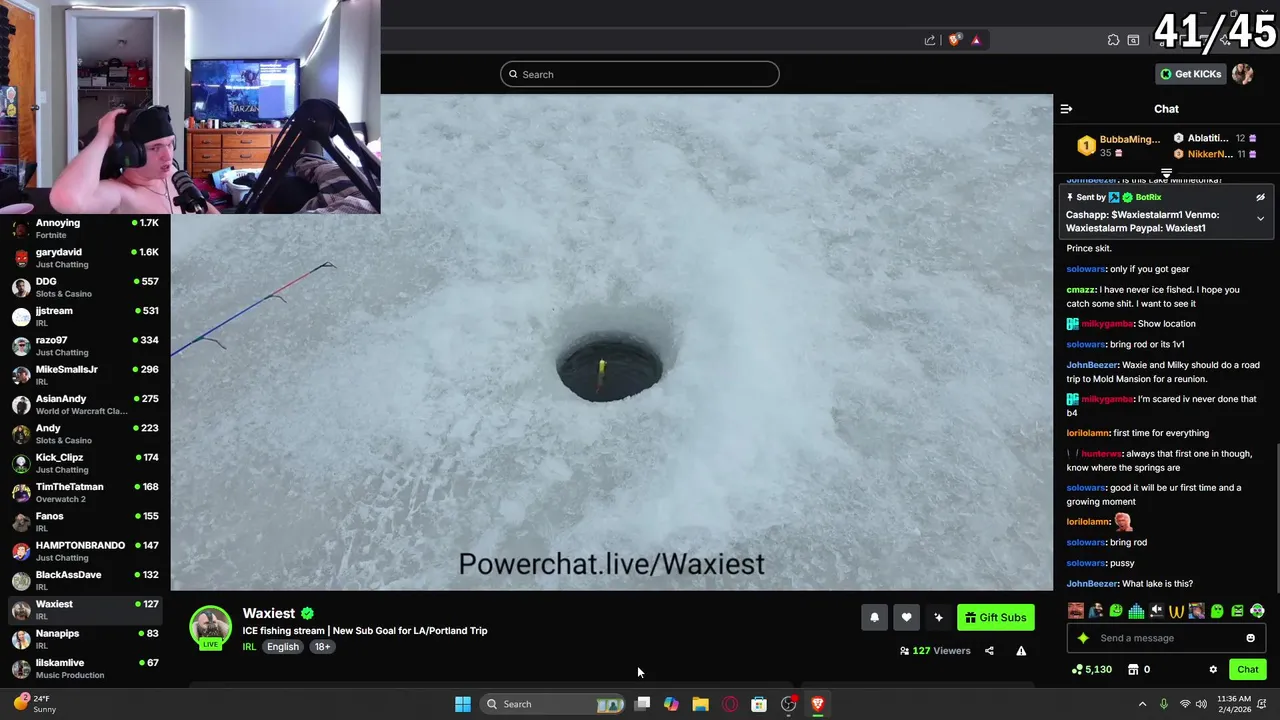Open the channel points balance 5,130

point(1092,670)
